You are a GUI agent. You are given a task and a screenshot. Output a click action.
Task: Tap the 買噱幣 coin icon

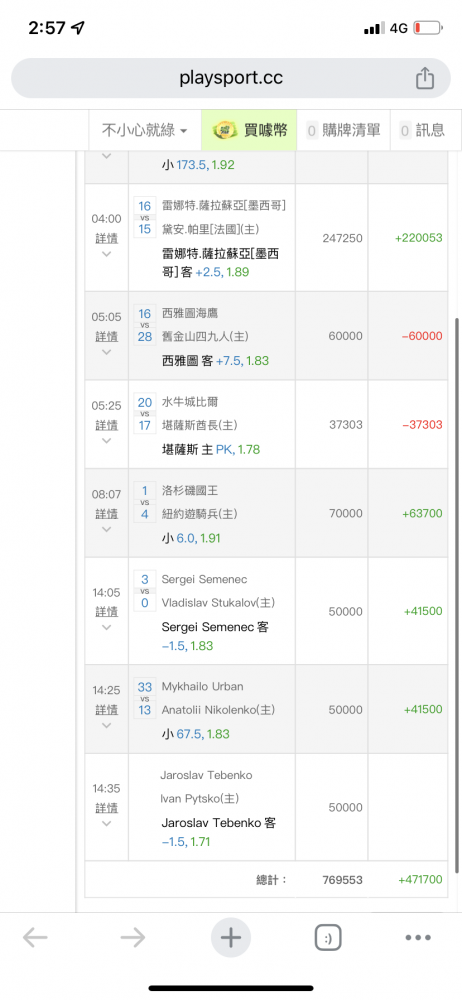(223, 130)
